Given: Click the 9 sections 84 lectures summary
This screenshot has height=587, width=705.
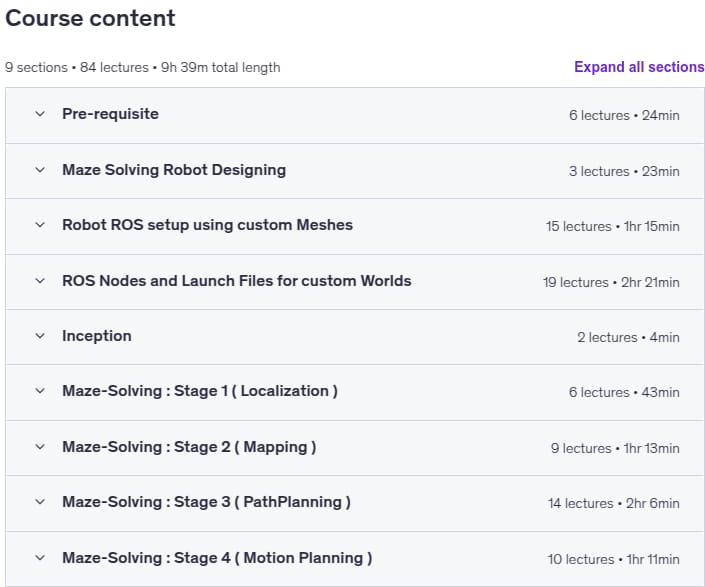Looking at the screenshot, I should [x=143, y=67].
